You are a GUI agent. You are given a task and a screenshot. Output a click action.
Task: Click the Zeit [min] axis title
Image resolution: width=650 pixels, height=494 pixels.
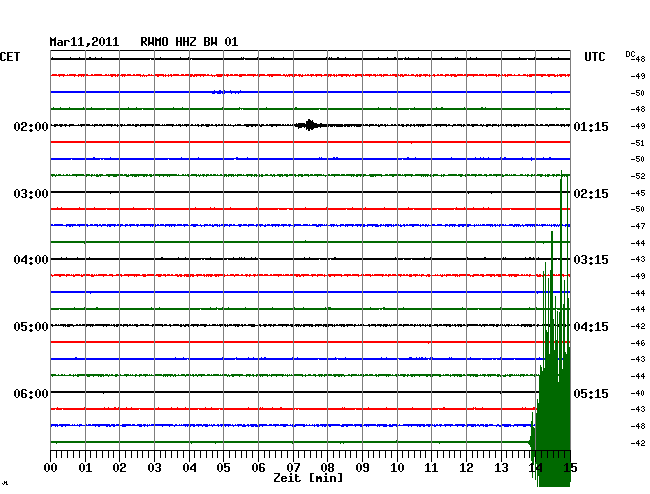coord(308,478)
